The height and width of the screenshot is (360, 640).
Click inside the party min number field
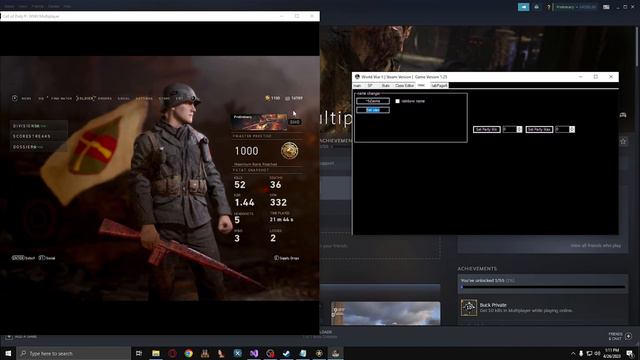pyautogui.click(x=509, y=129)
